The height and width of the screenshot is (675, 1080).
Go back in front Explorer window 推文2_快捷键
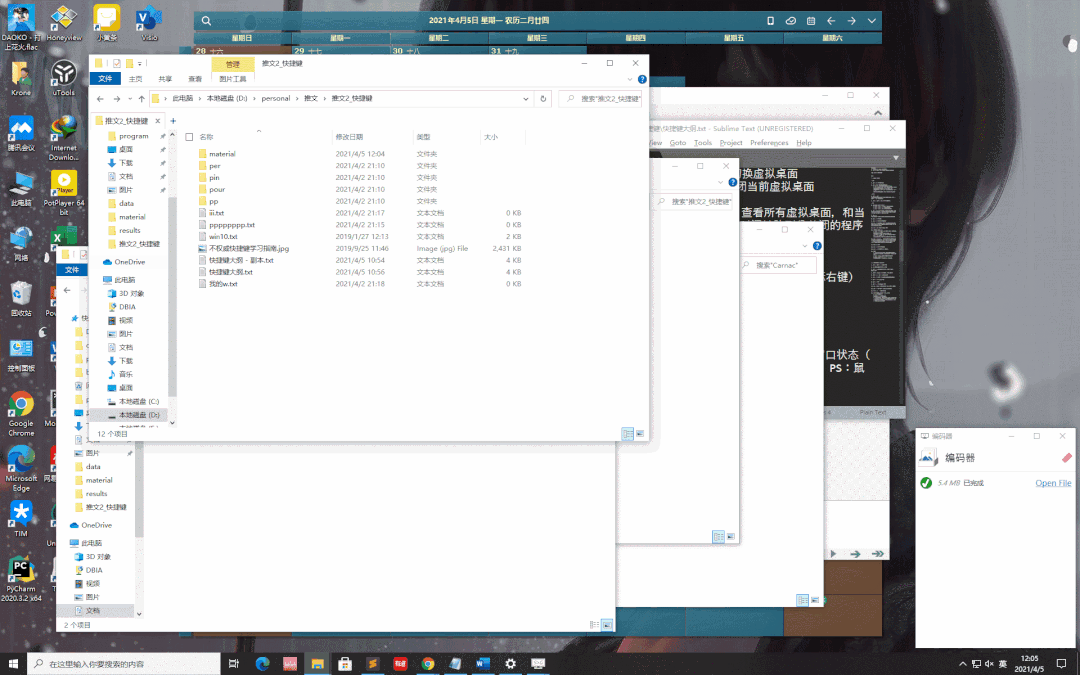tap(101, 98)
